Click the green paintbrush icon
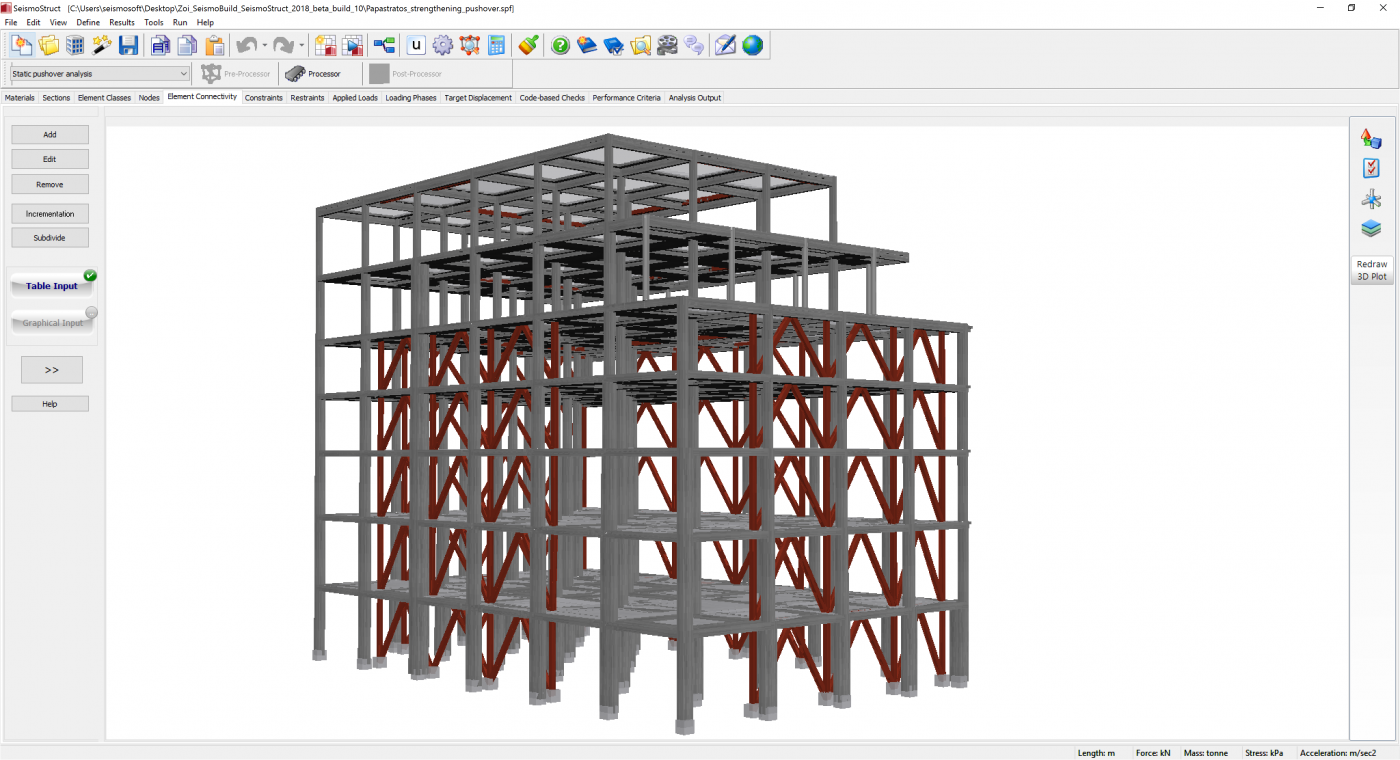The width and height of the screenshot is (1400, 760). pos(529,45)
